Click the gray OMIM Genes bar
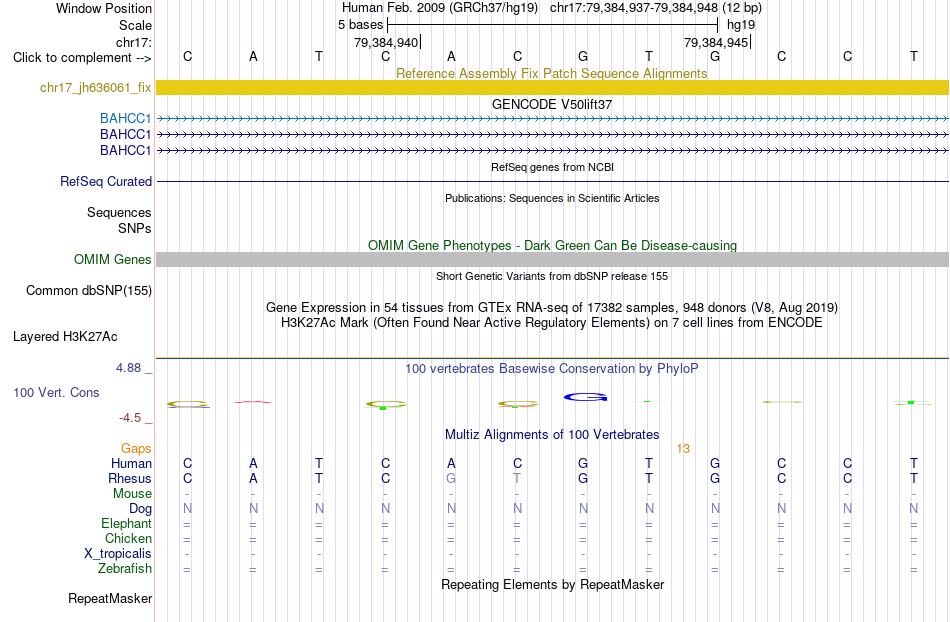Image resolution: width=950 pixels, height=622 pixels. pos(552,260)
